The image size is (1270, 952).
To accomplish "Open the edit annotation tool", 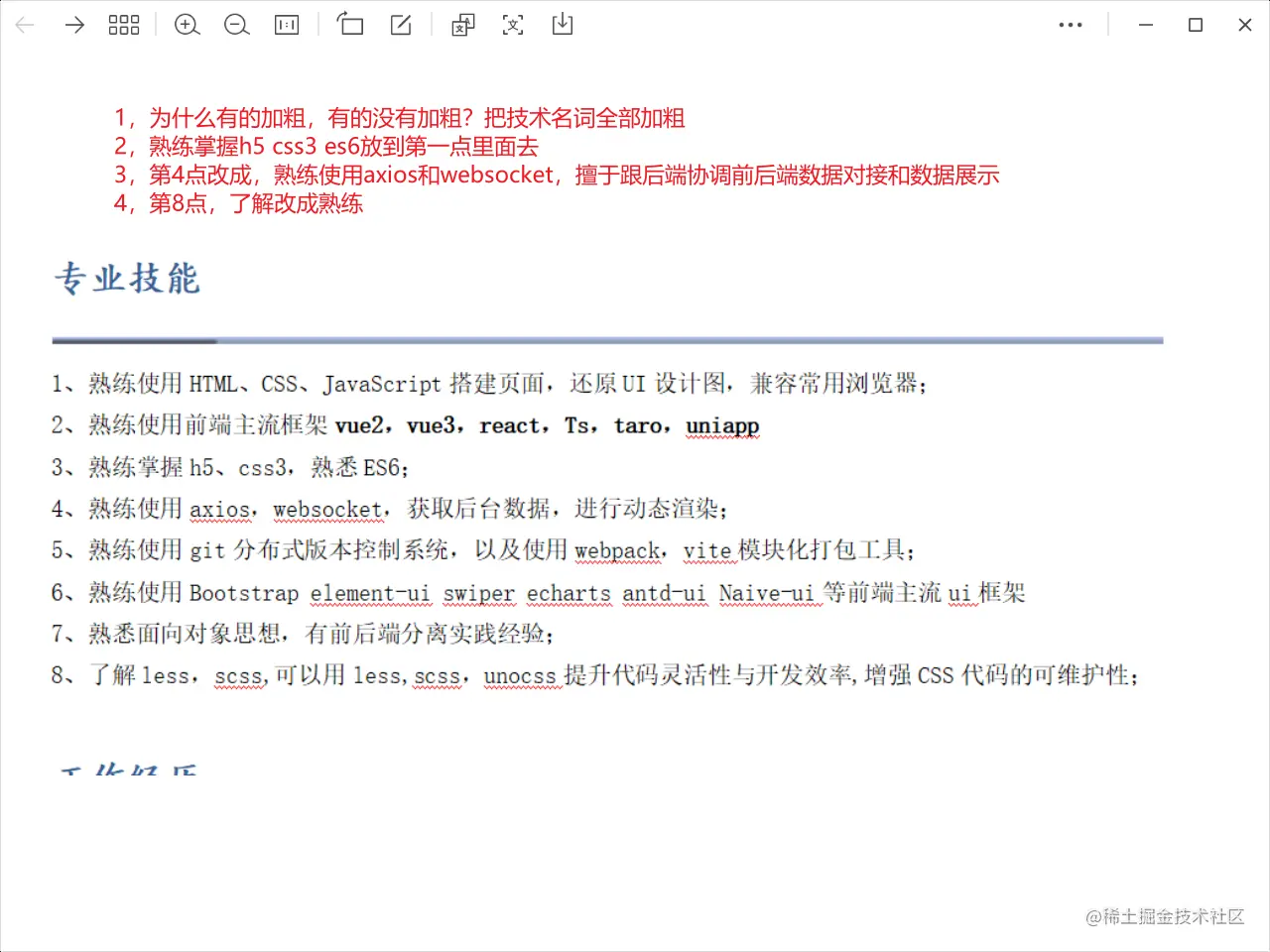I will tap(400, 25).
